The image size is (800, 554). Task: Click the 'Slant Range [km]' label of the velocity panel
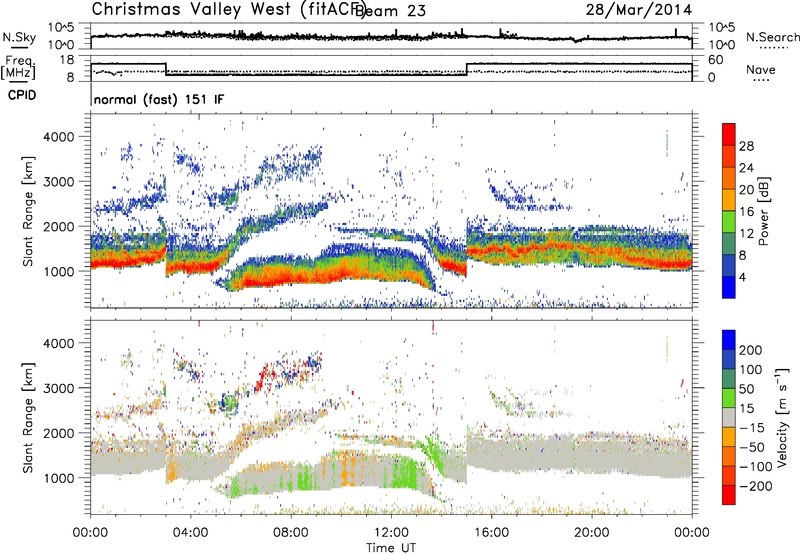click(x=28, y=417)
